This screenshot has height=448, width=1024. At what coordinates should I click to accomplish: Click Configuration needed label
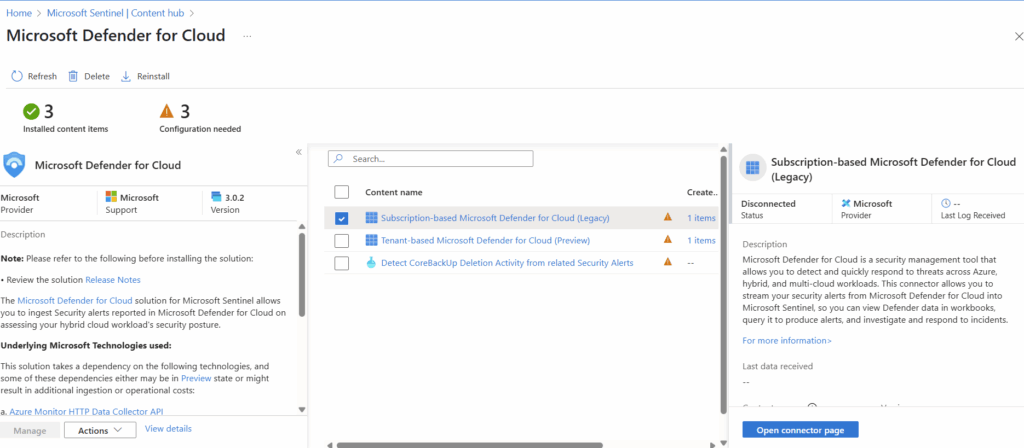(200, 129)
